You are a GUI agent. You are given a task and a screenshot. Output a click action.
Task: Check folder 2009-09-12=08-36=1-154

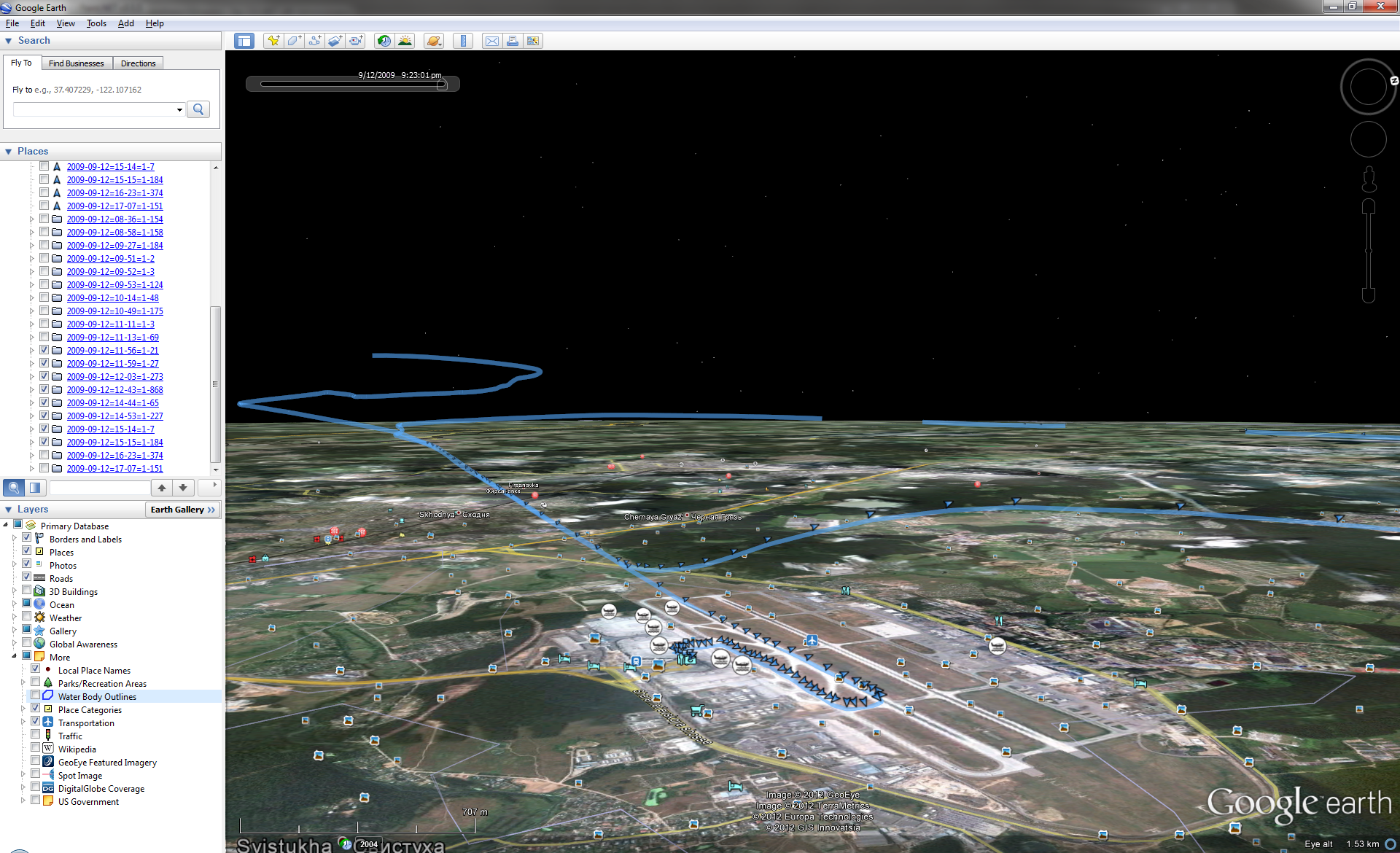[44, 219]
